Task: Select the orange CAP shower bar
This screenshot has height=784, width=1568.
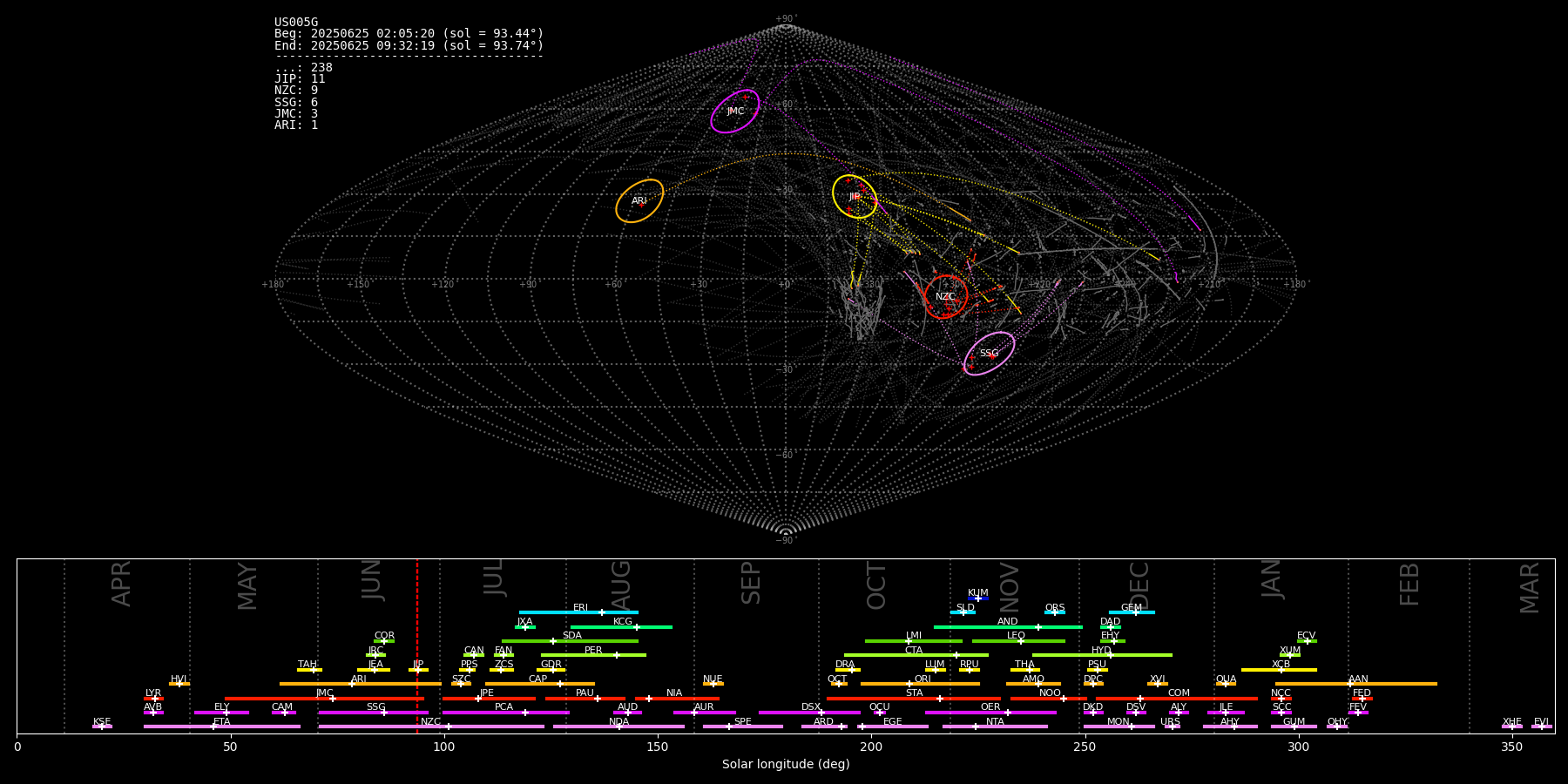Action: (x=540, y=684)
